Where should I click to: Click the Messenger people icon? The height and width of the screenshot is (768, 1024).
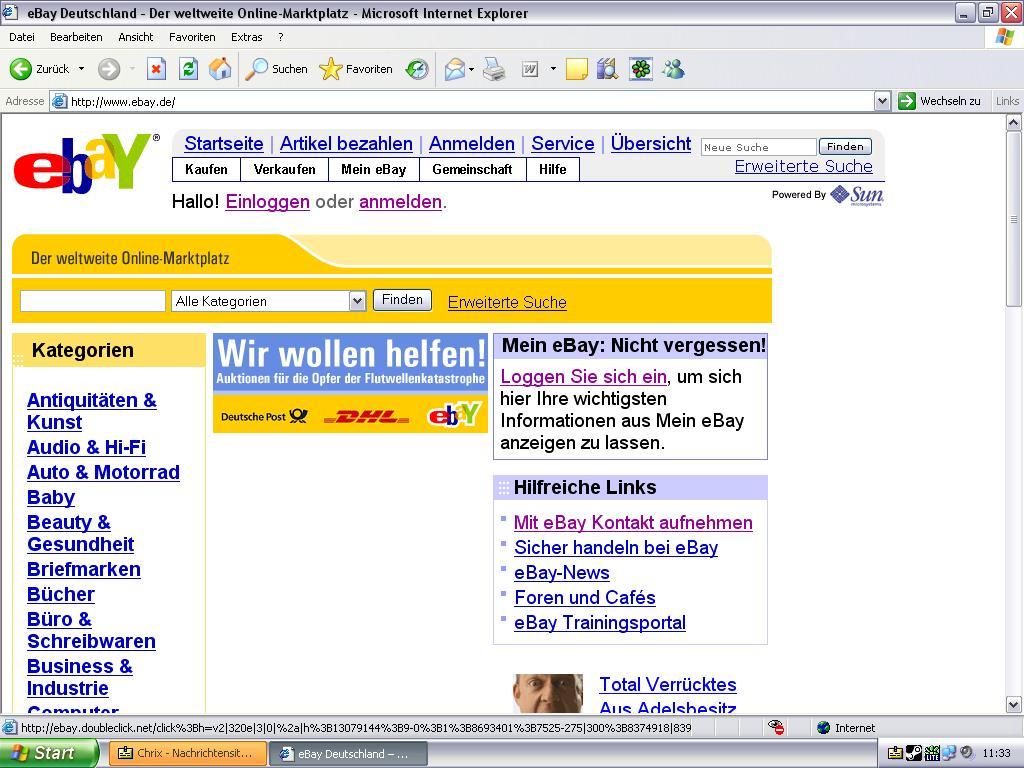coord(673,69)
